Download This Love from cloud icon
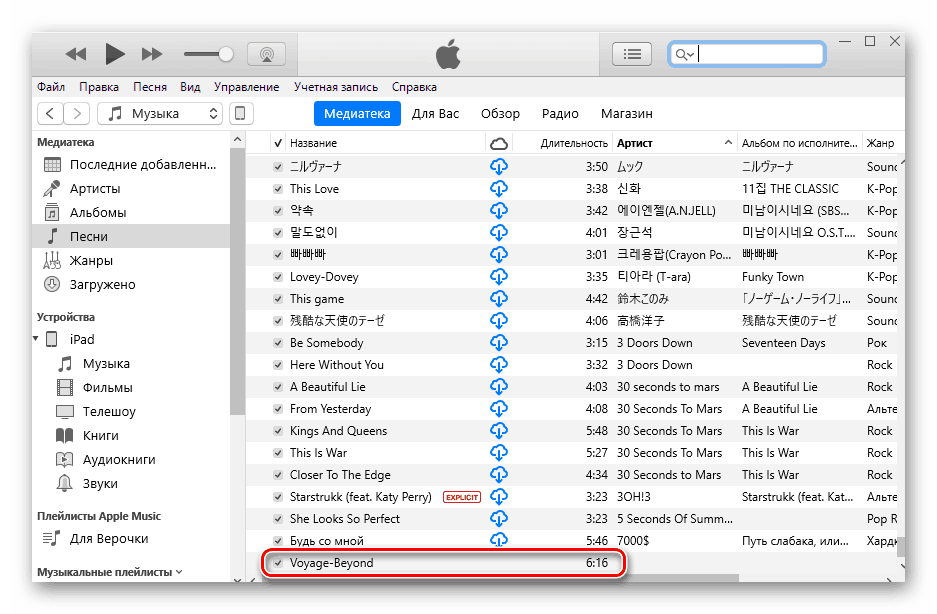 pyautogui.click(x=499, y=188)
